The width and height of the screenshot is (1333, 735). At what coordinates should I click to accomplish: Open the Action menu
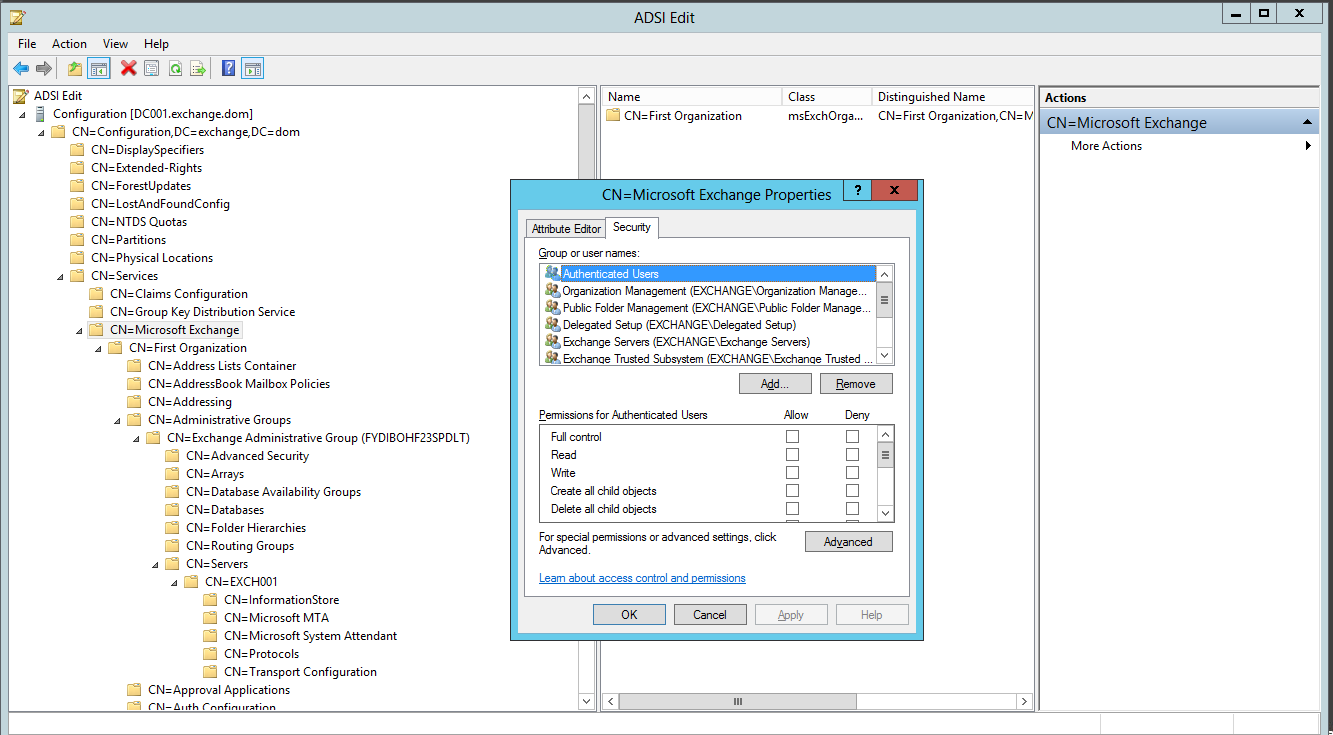coord(69,44)
